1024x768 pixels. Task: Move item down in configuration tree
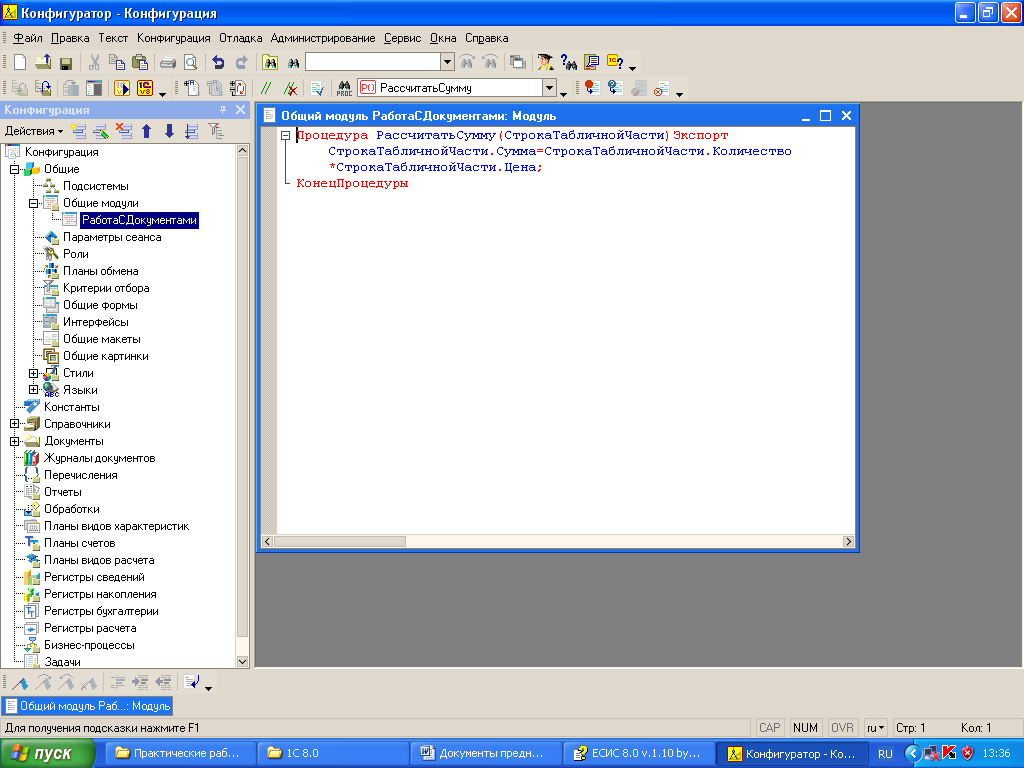click(x=169, y=131)
